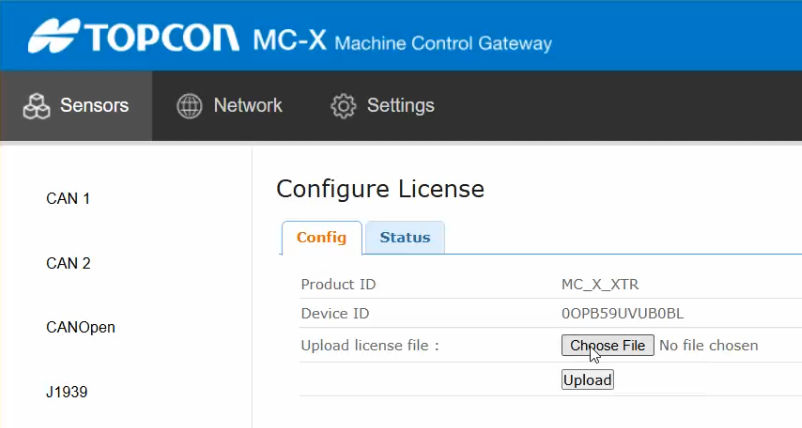Click the Configure License heading

[x=380, y=189]
